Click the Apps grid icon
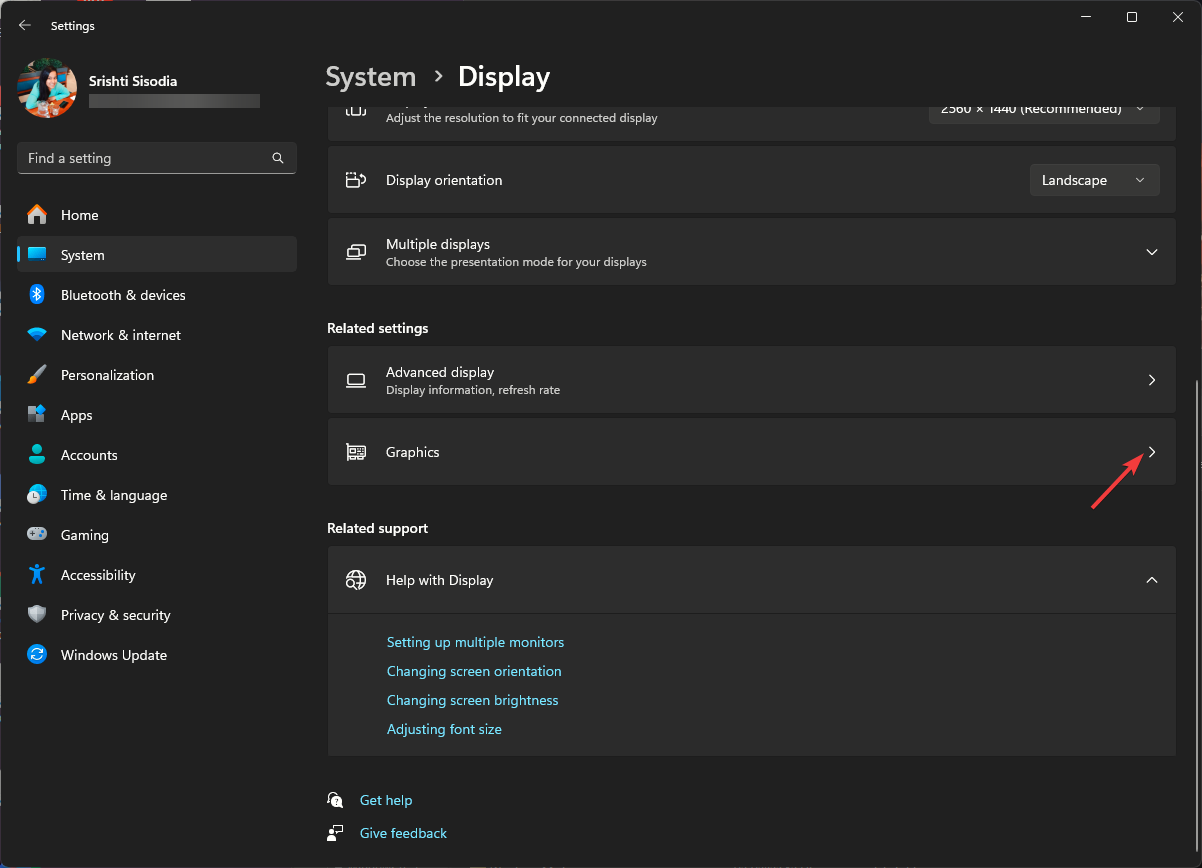 (37, 415)
